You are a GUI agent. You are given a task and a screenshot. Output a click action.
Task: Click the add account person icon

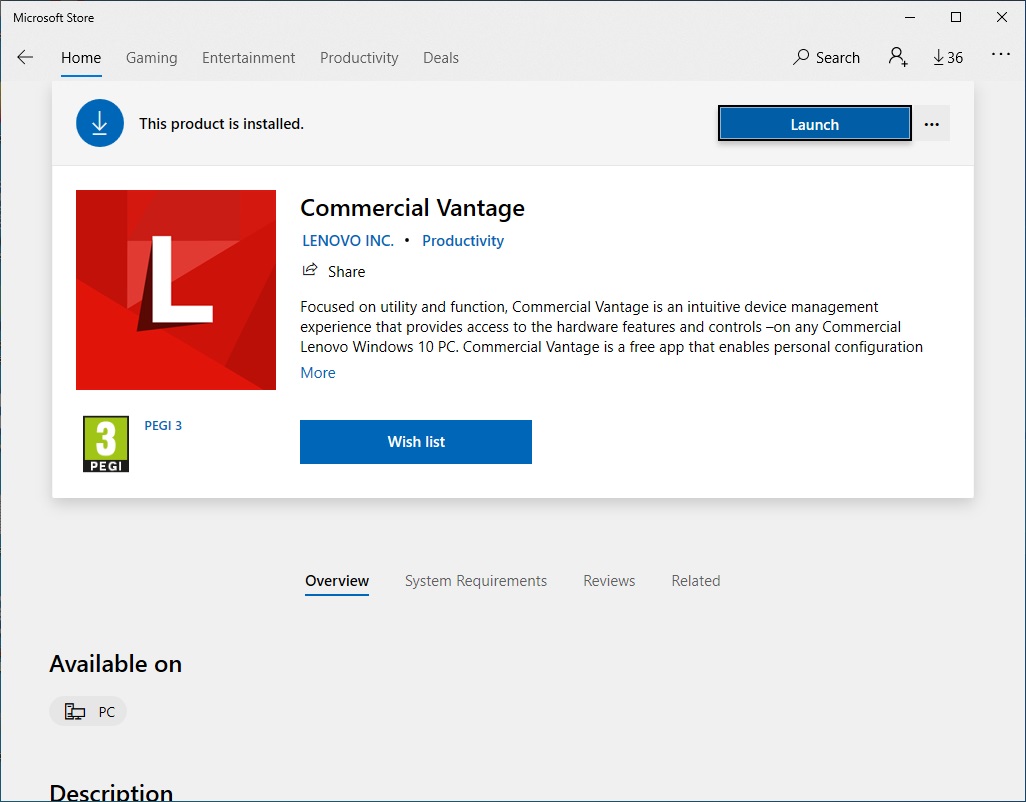coord(898,57)
